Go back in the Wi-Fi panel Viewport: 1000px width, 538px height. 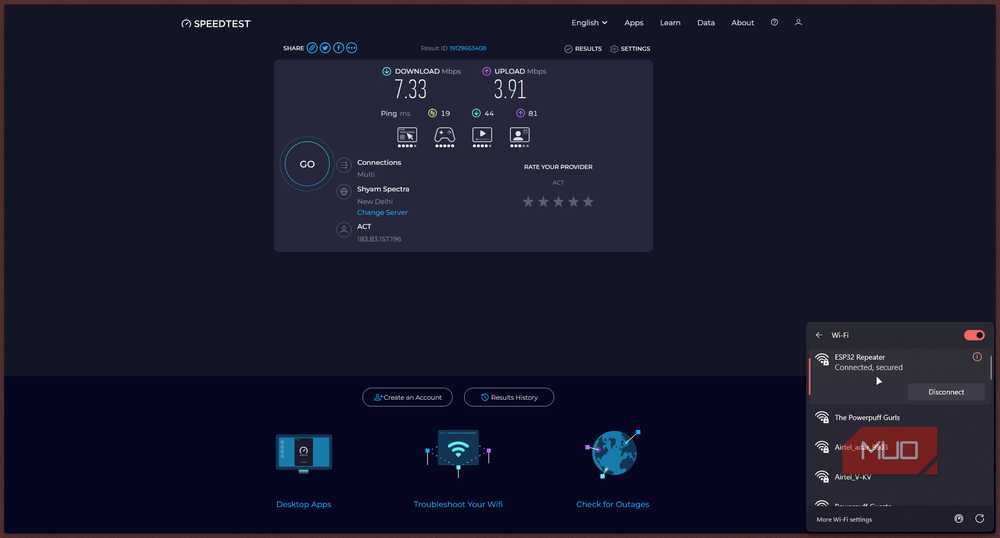tap(819, 335)
